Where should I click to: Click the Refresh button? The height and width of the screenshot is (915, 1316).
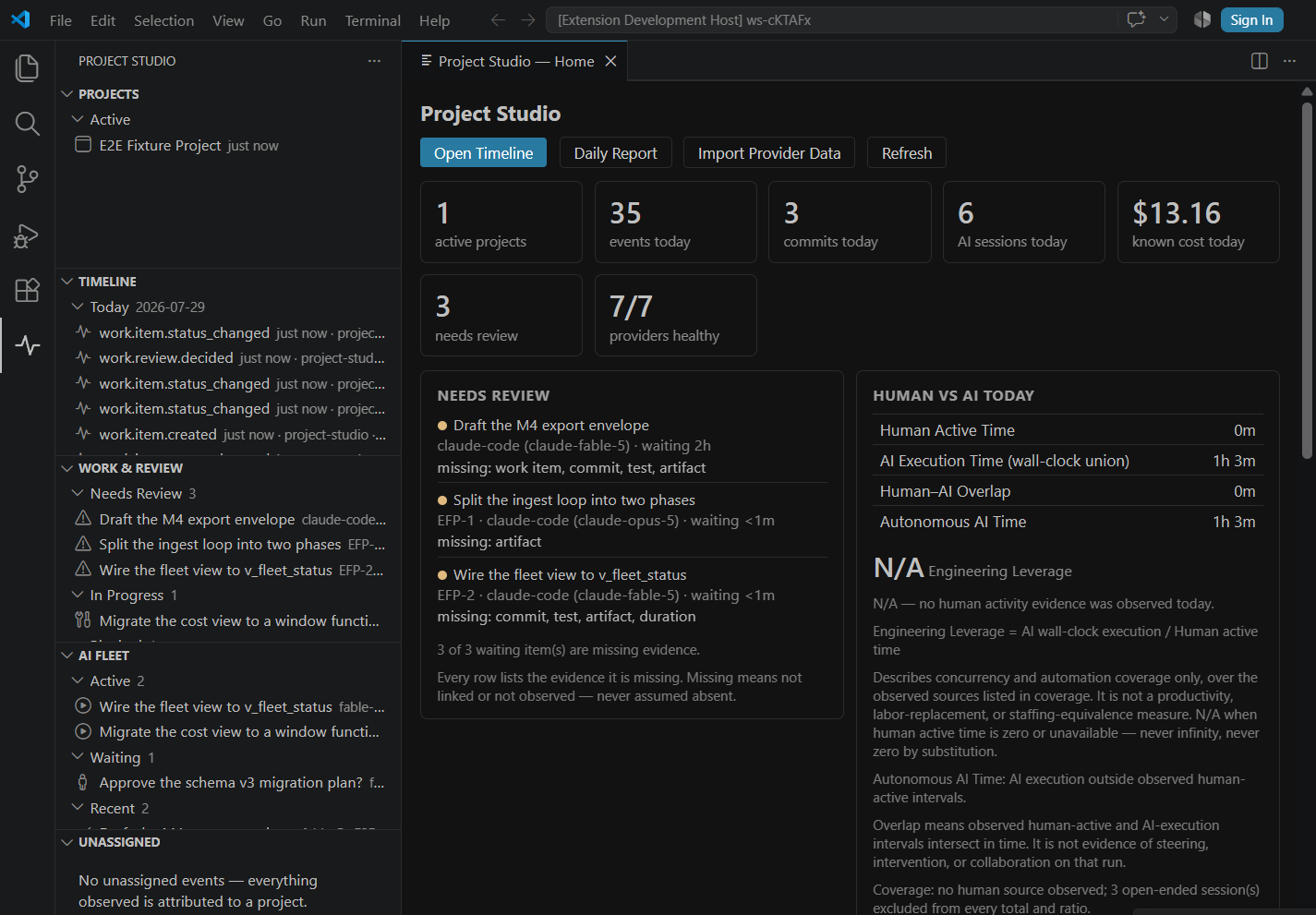click(x=907, y=153)
